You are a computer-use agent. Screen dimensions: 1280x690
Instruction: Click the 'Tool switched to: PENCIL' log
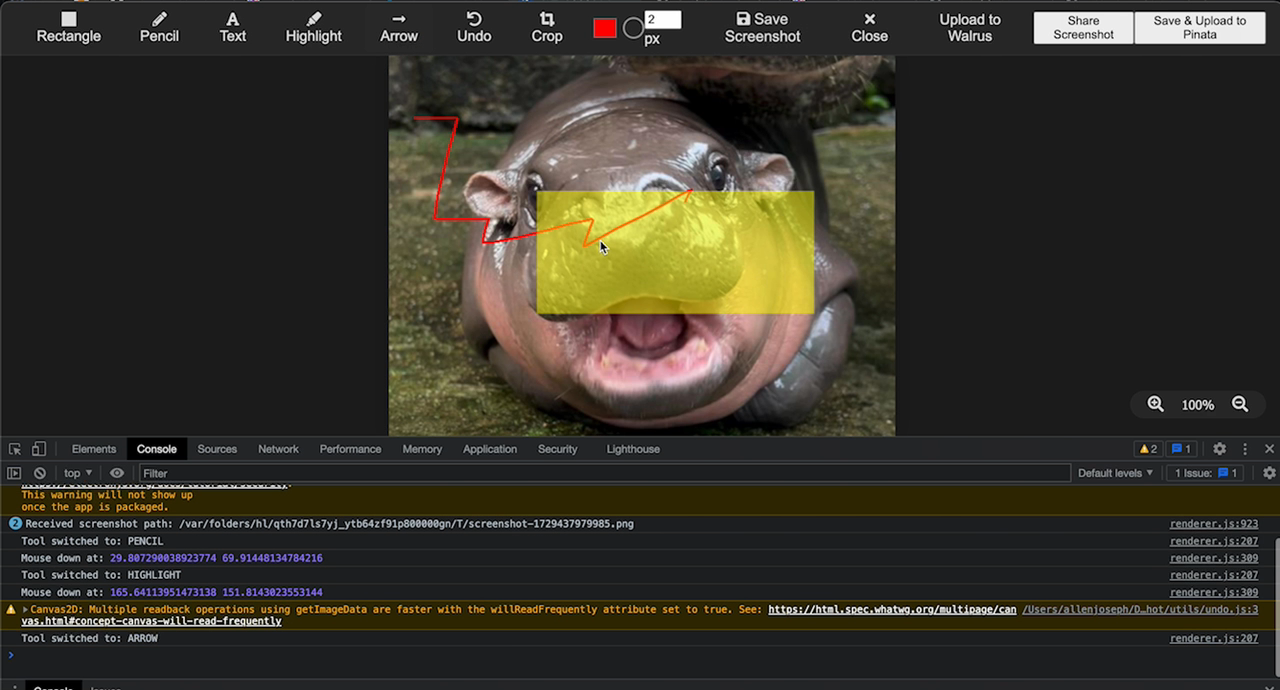point(92,541)
